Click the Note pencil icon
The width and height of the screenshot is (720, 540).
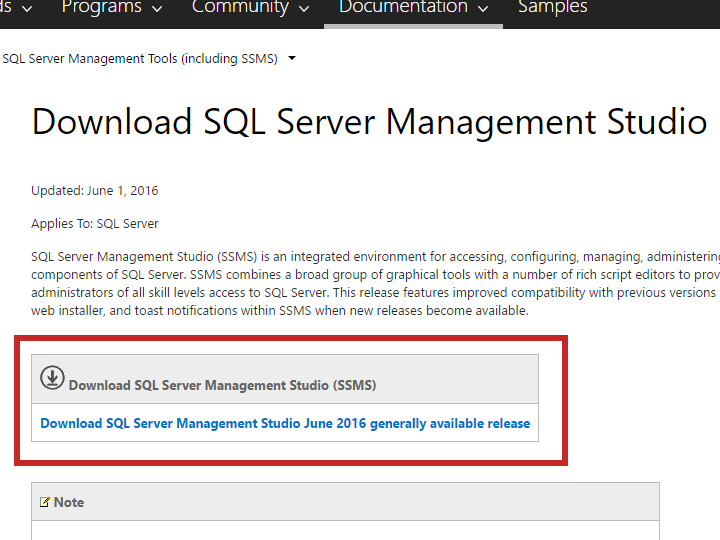[x=45, y=502]
